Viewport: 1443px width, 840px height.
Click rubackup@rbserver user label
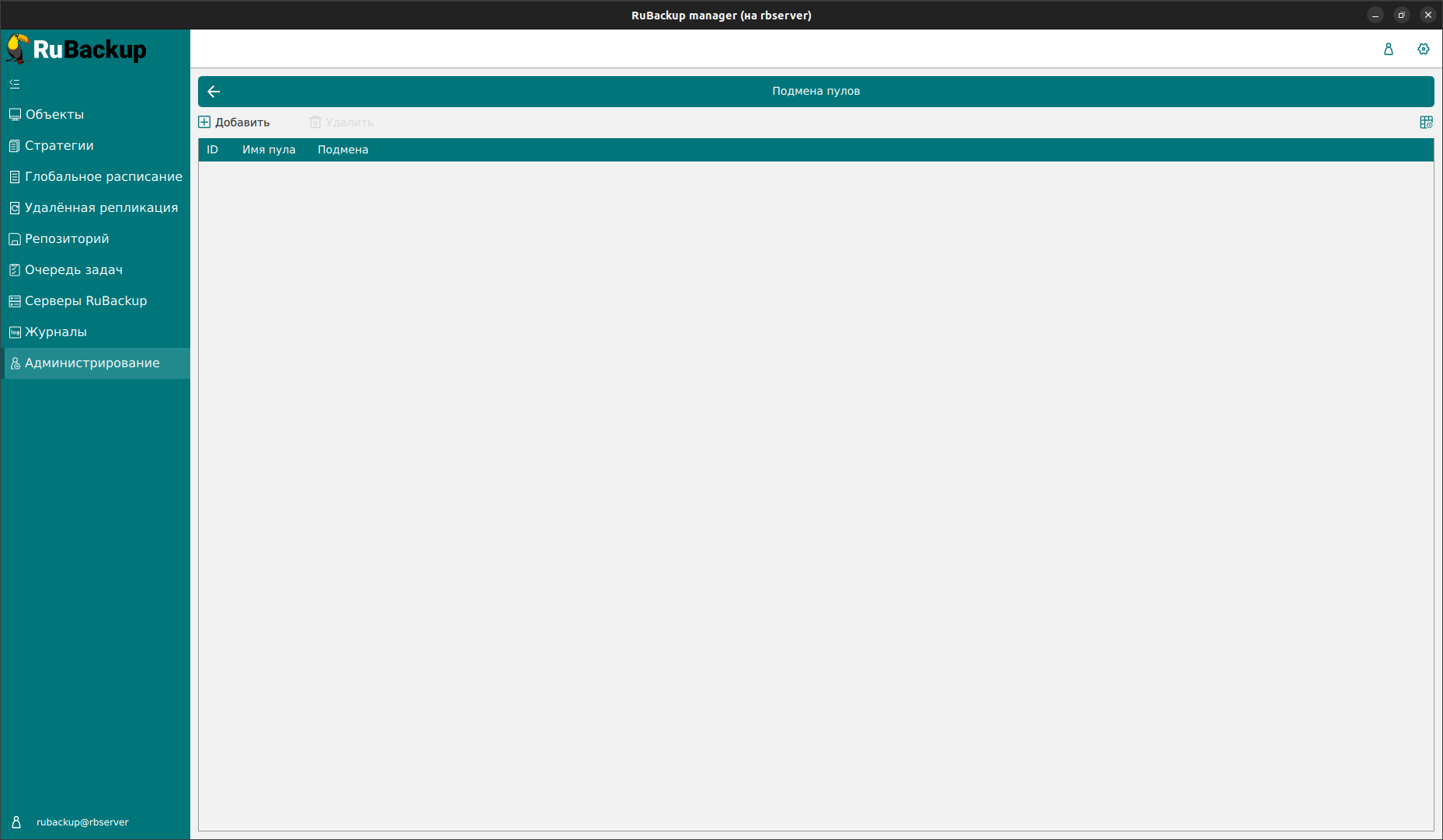[82, 822]
